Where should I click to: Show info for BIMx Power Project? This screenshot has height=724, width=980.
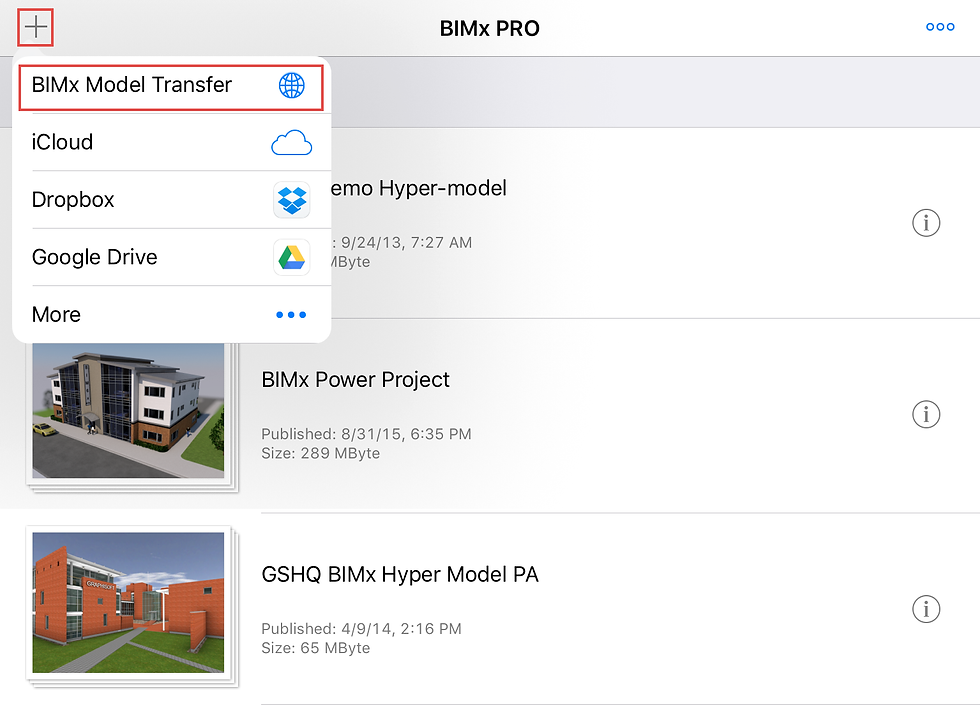point(926,414)
